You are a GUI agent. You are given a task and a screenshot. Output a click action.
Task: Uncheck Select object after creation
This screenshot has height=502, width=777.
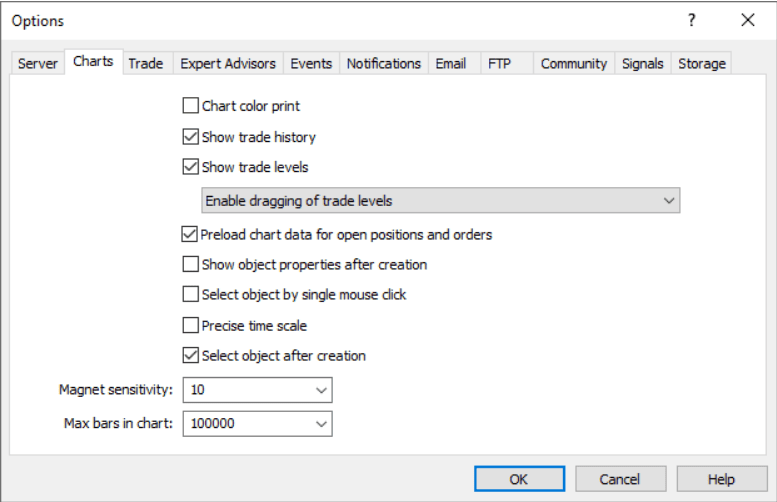pos(191,355)
